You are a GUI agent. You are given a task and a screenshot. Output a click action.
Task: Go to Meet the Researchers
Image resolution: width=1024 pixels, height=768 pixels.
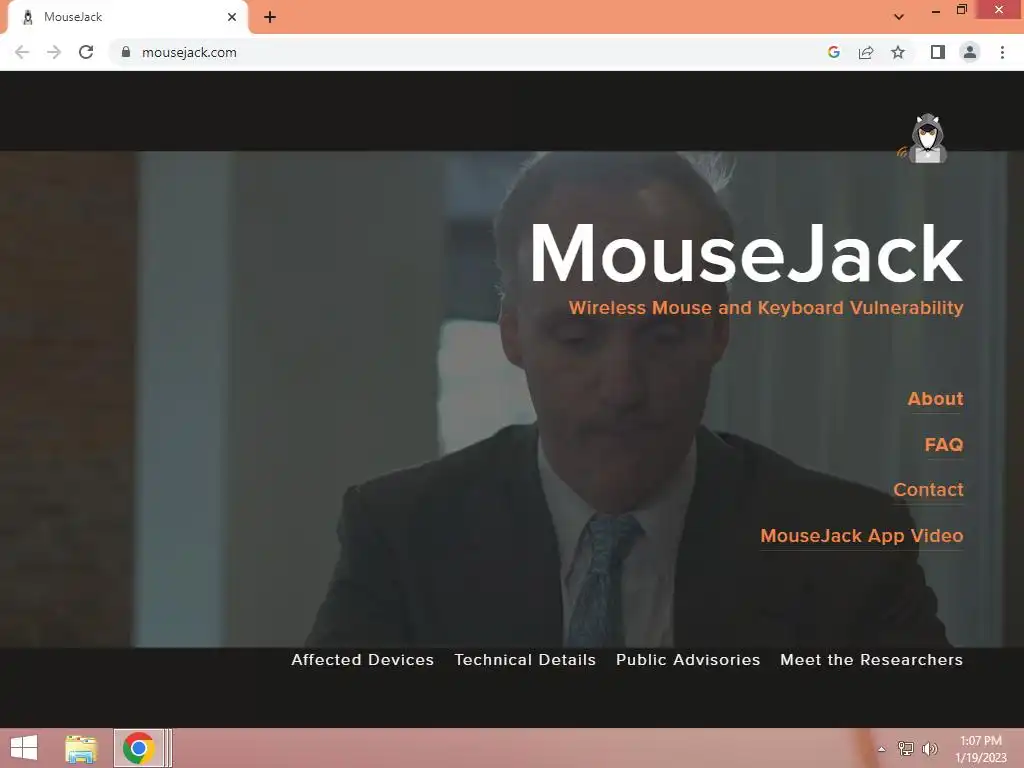[x=871, y=660]
